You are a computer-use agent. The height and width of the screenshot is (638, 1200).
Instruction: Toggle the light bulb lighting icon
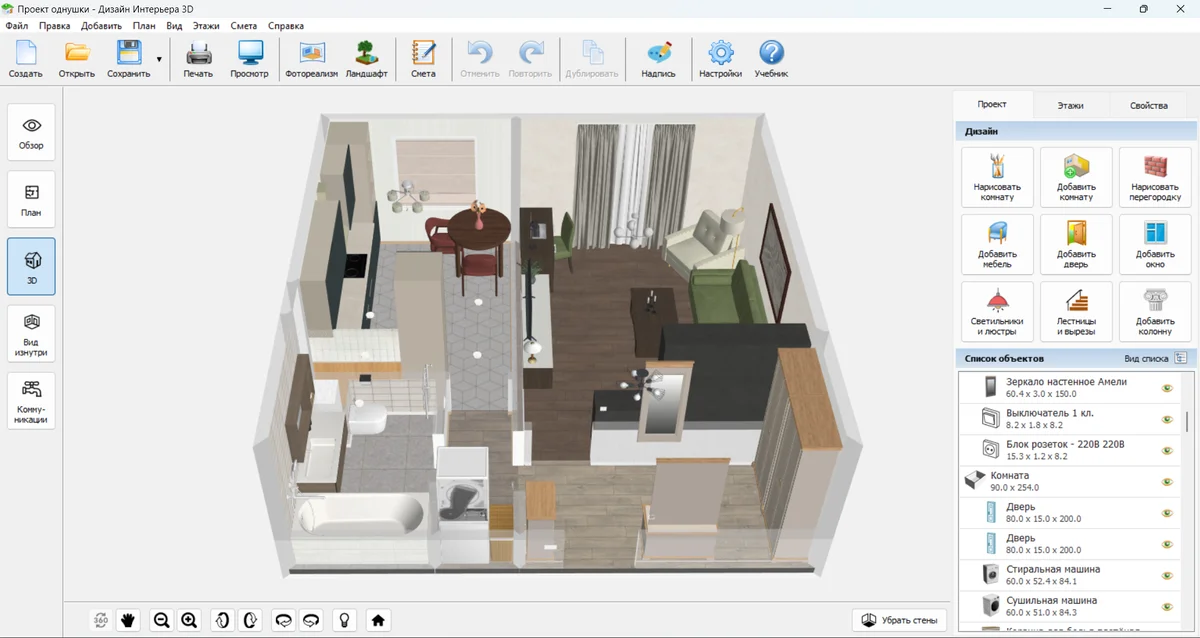tap(345, 620)
